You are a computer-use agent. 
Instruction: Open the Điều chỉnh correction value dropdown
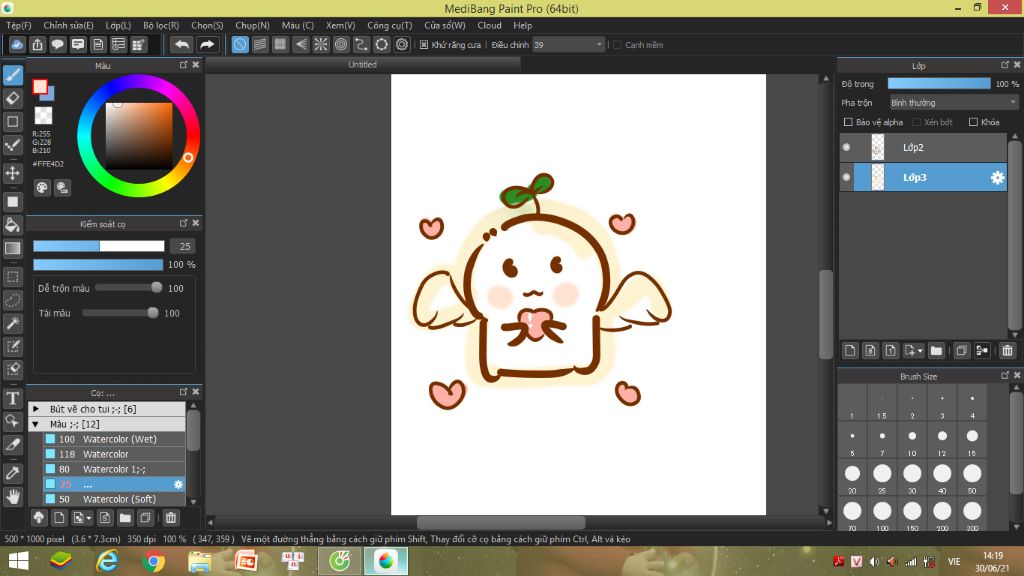click(x=568, y=44)
